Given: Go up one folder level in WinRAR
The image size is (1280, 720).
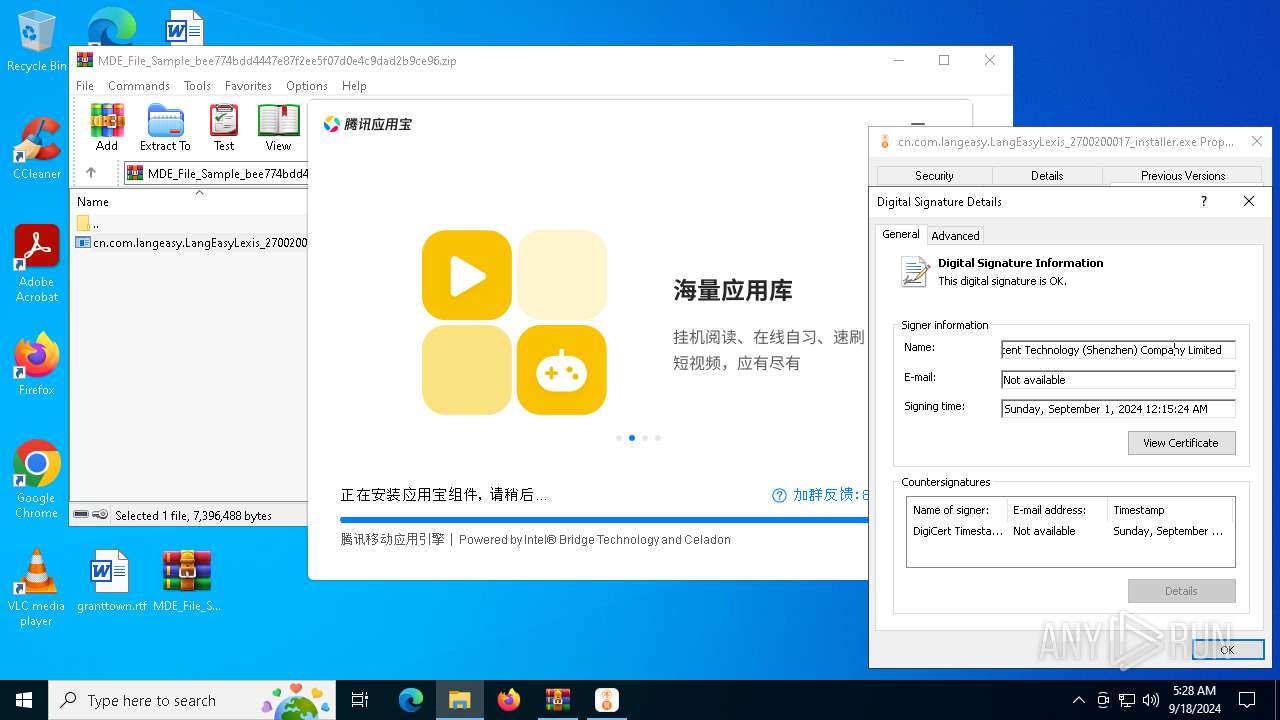Looking at the screenshot, I should [x=91, y=173].
